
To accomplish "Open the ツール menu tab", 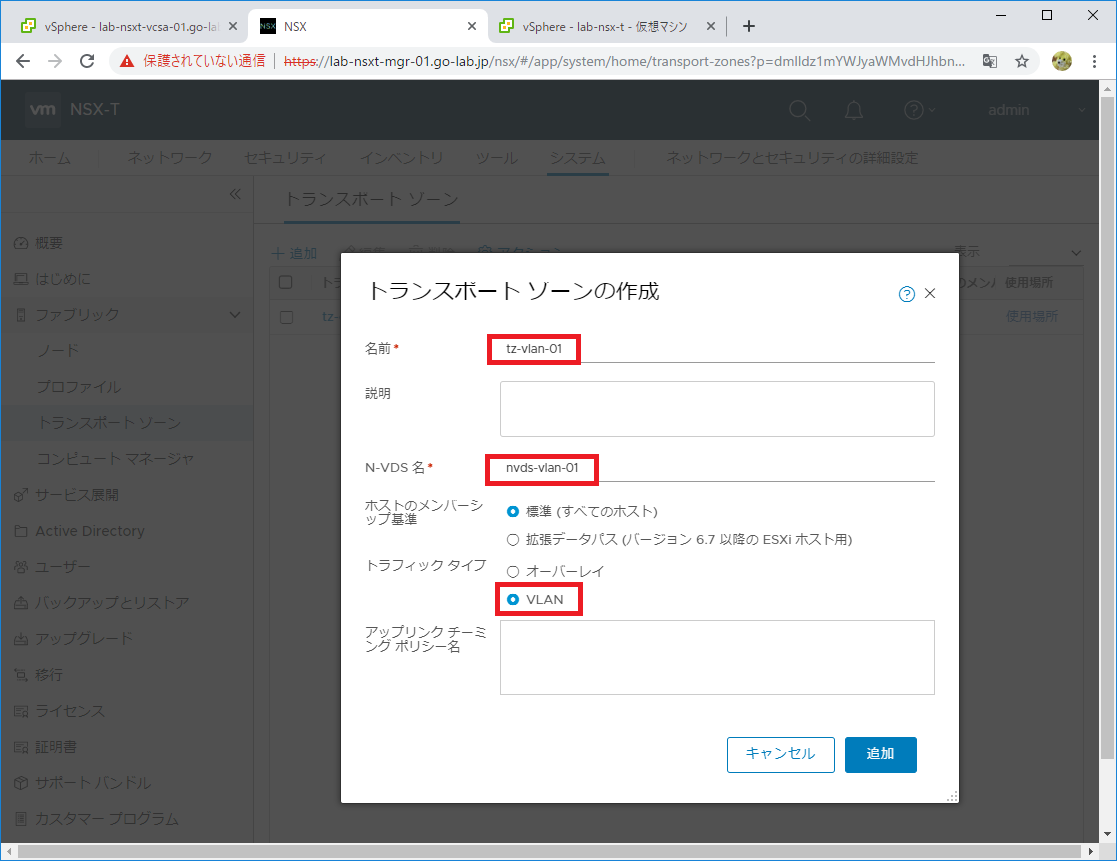I will click(x=497, y=158).
